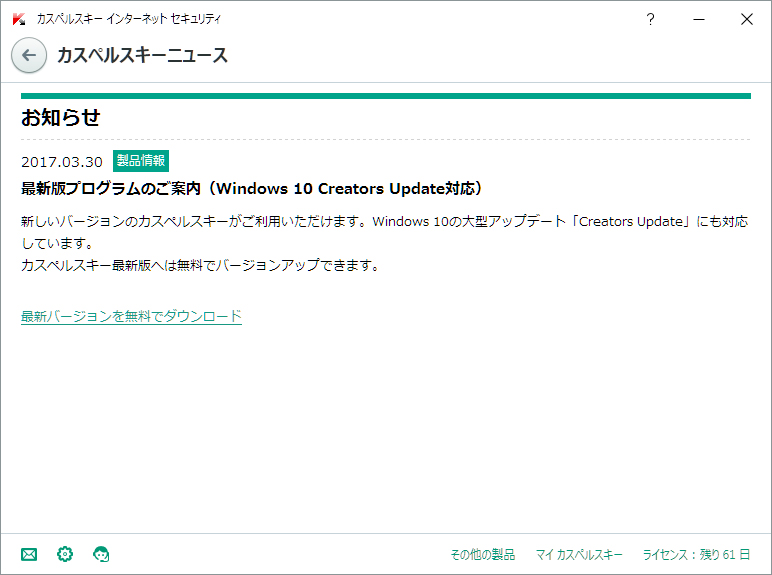Open the マイ カスペルスキー link
This screenshot has width=772, height=575.
point(578,555)
